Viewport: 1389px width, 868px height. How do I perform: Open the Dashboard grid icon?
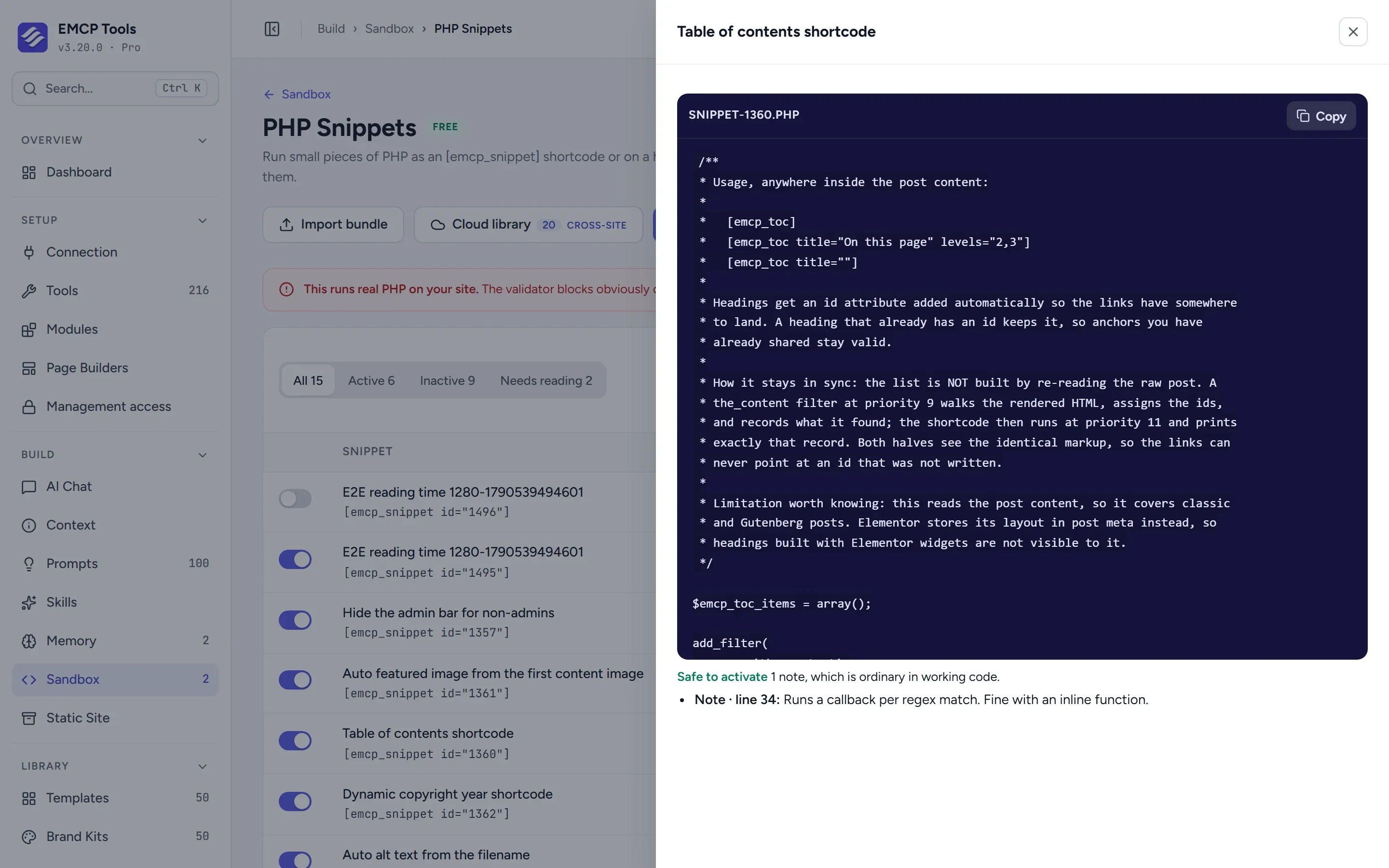[29, 172]
